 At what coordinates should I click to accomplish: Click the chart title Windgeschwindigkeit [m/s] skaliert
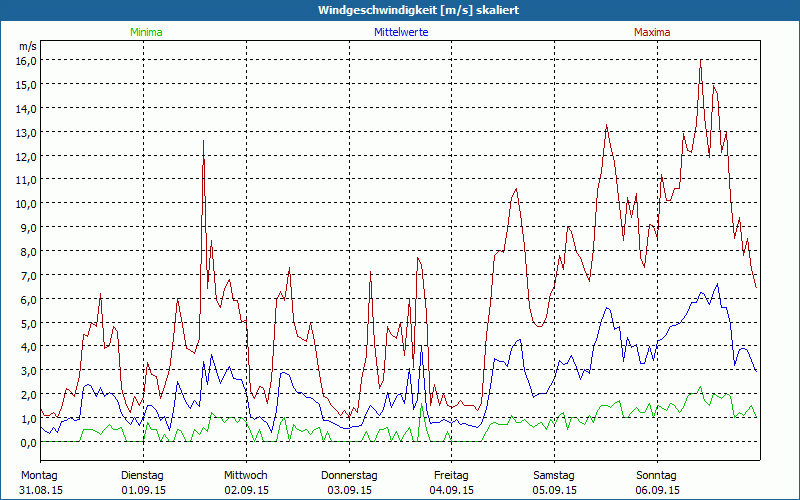[418, 10]
